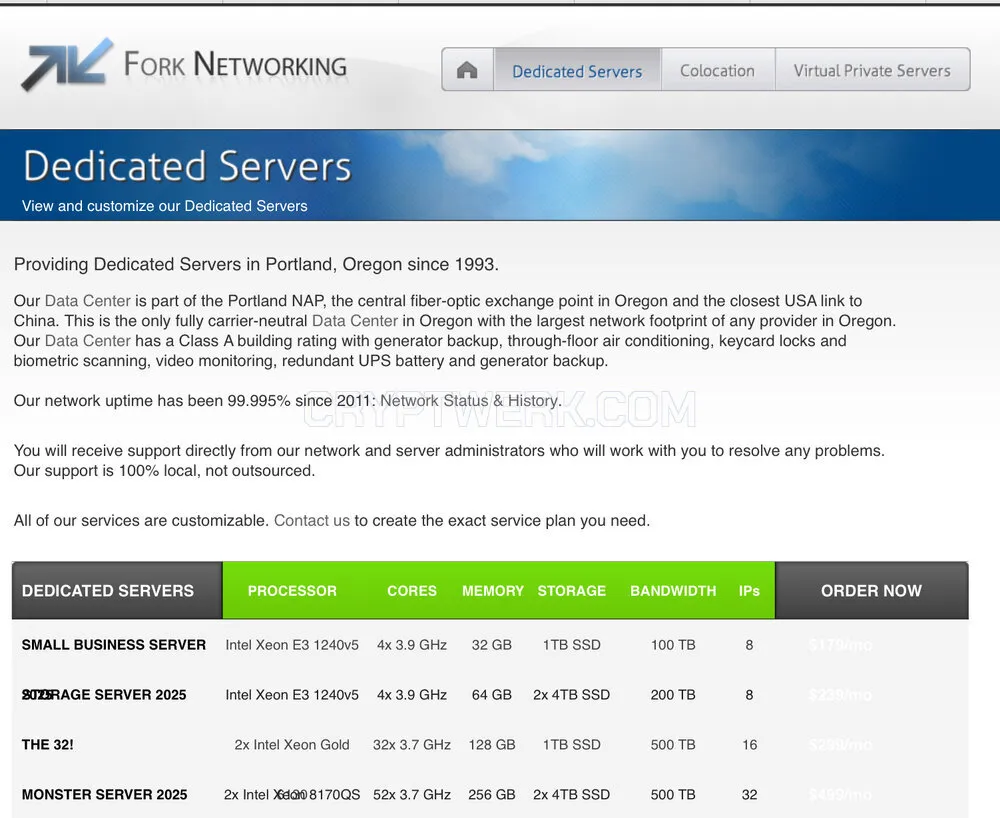Click 'Providing Dedicated Servers in Portland' heading
Image resolution: width=1000 pixels, height=818 pixels.
(x=256, y=264)
